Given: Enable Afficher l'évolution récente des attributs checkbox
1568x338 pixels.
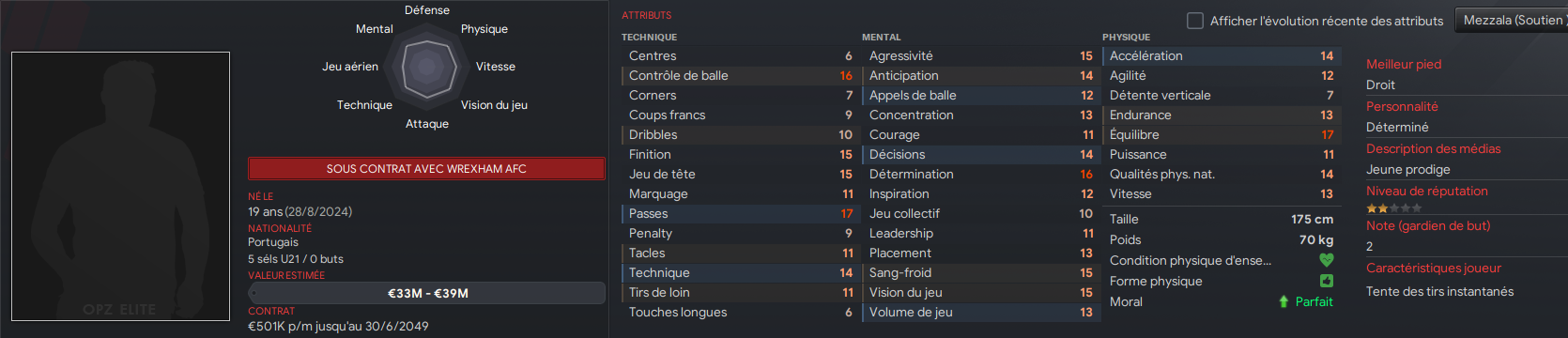Looking at the screenshot, I should tap(1195, 21).
